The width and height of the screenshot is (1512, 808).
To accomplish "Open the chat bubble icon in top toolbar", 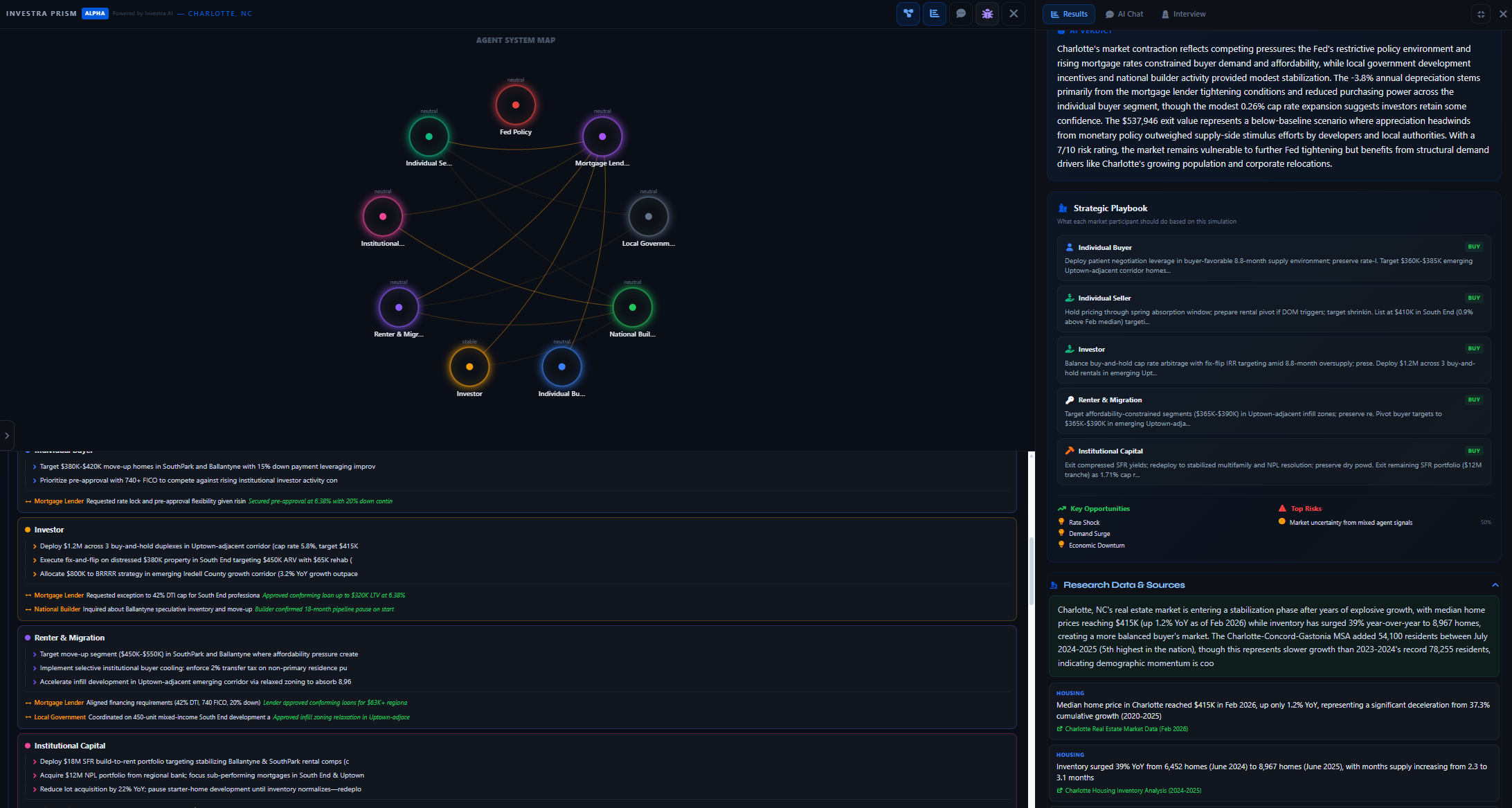I will click(960, 14).
